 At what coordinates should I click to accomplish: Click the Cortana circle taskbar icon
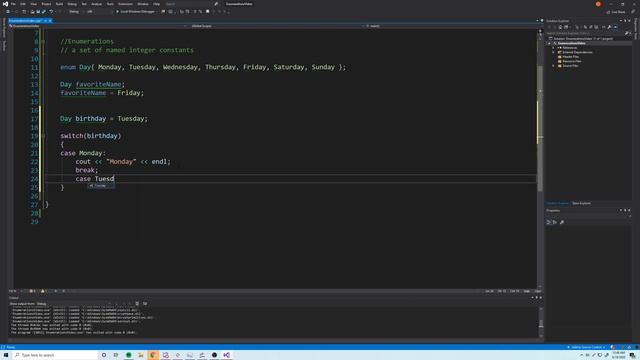click(x=104, y=355)
